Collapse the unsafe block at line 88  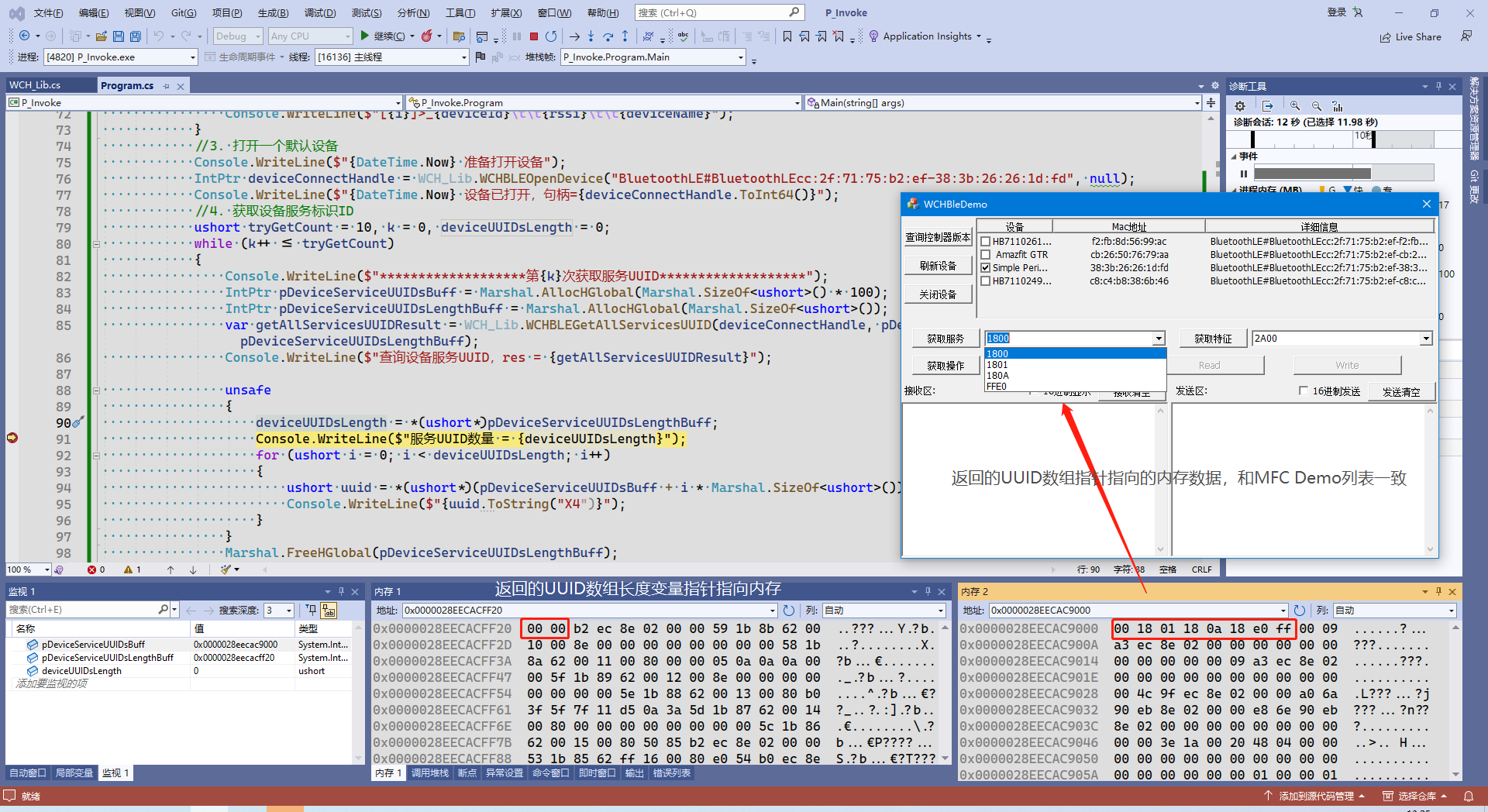(96, 391)
